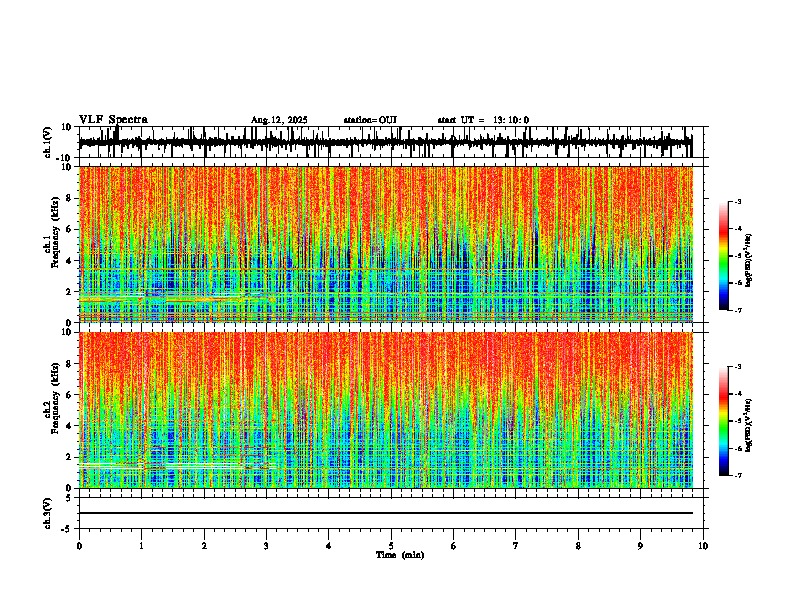The width and height of the screenshot is (792, 612).
Task: Click the time-axis tick label '7'
Action: [516, 546]
